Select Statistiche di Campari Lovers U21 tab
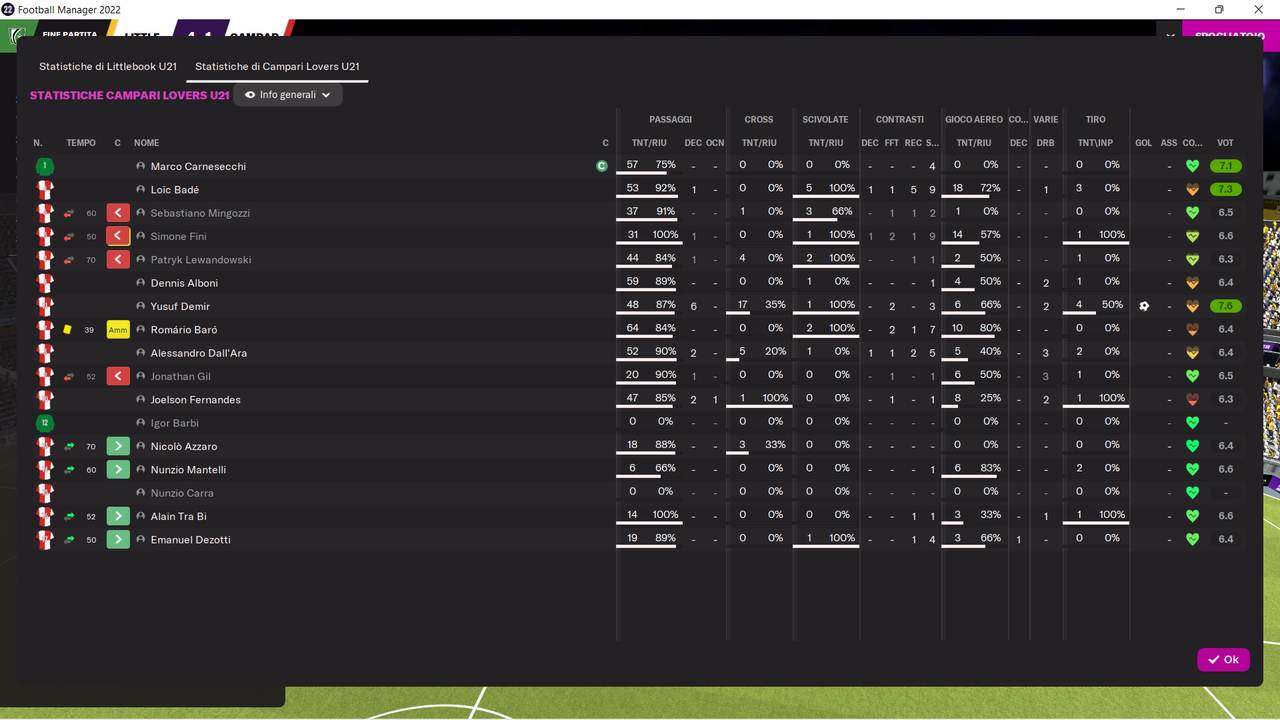Viewport: 1280px width, 720px height. coord(277,67)
